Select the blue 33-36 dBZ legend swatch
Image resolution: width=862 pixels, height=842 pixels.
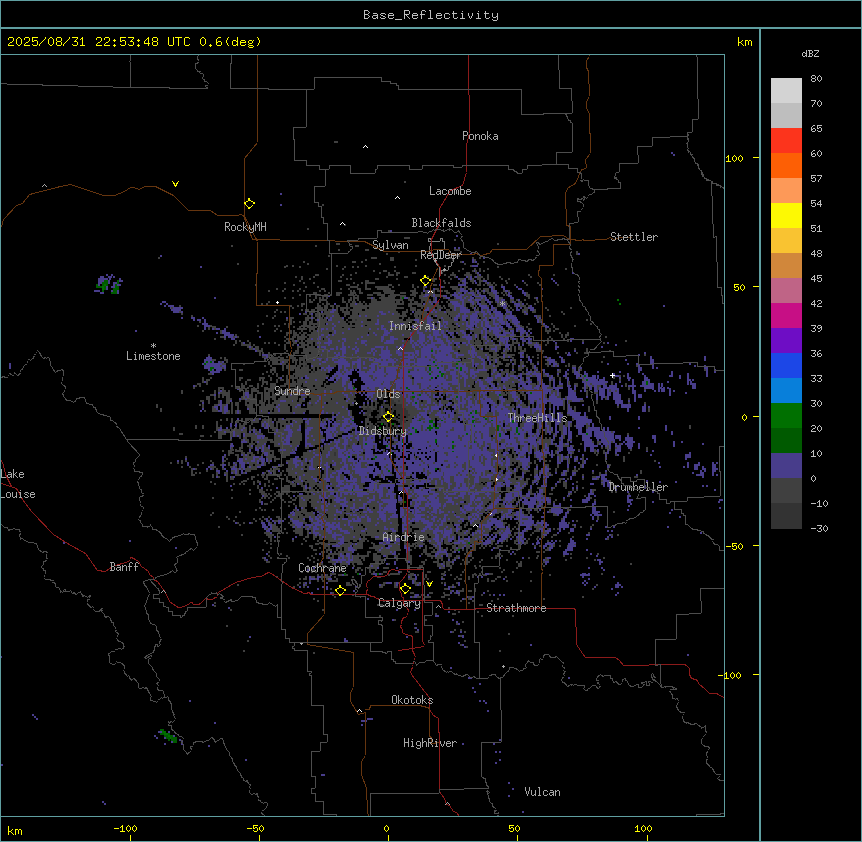[x=786, y=365]
